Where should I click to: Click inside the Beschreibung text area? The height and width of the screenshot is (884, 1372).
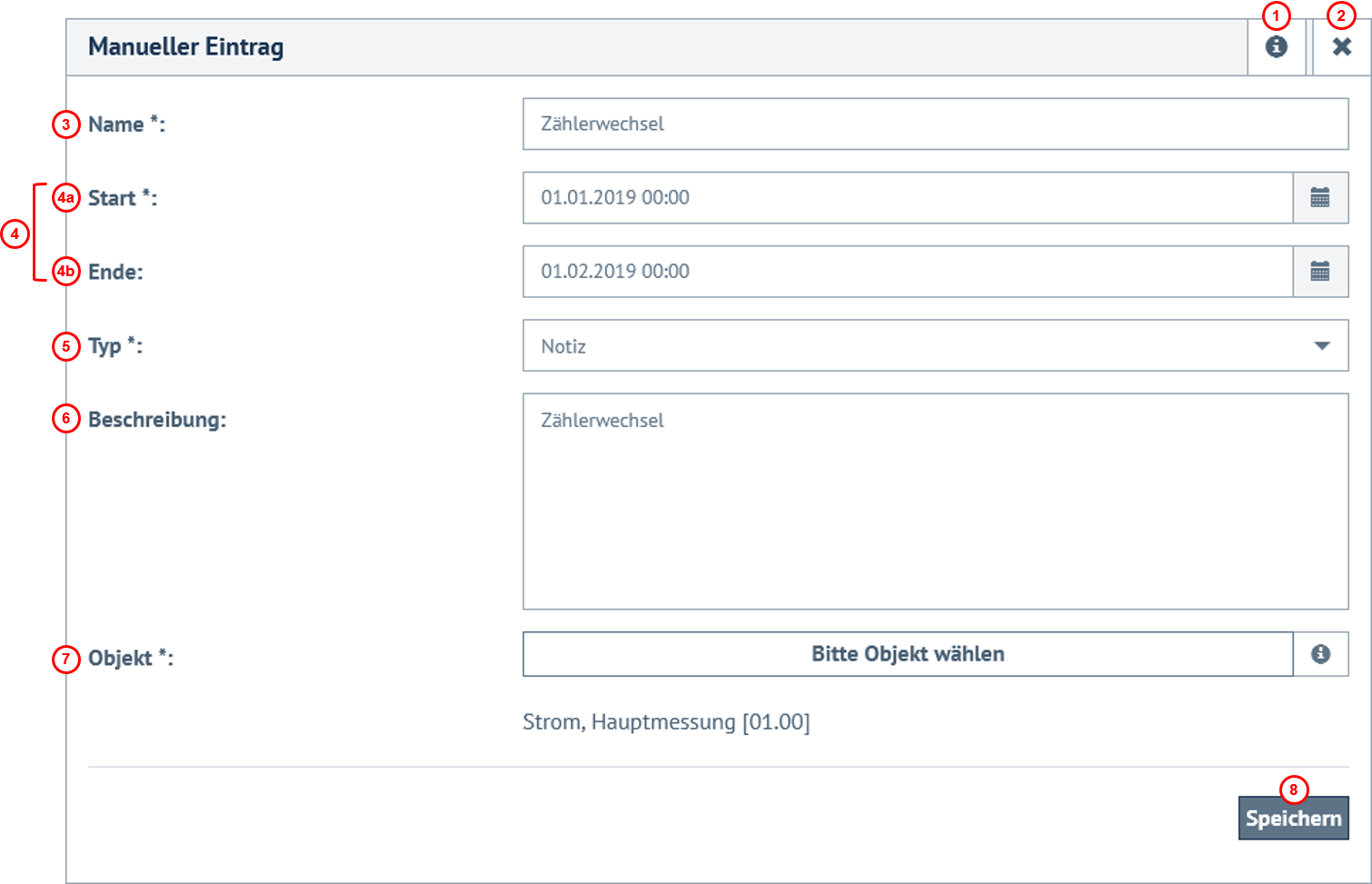935,500
